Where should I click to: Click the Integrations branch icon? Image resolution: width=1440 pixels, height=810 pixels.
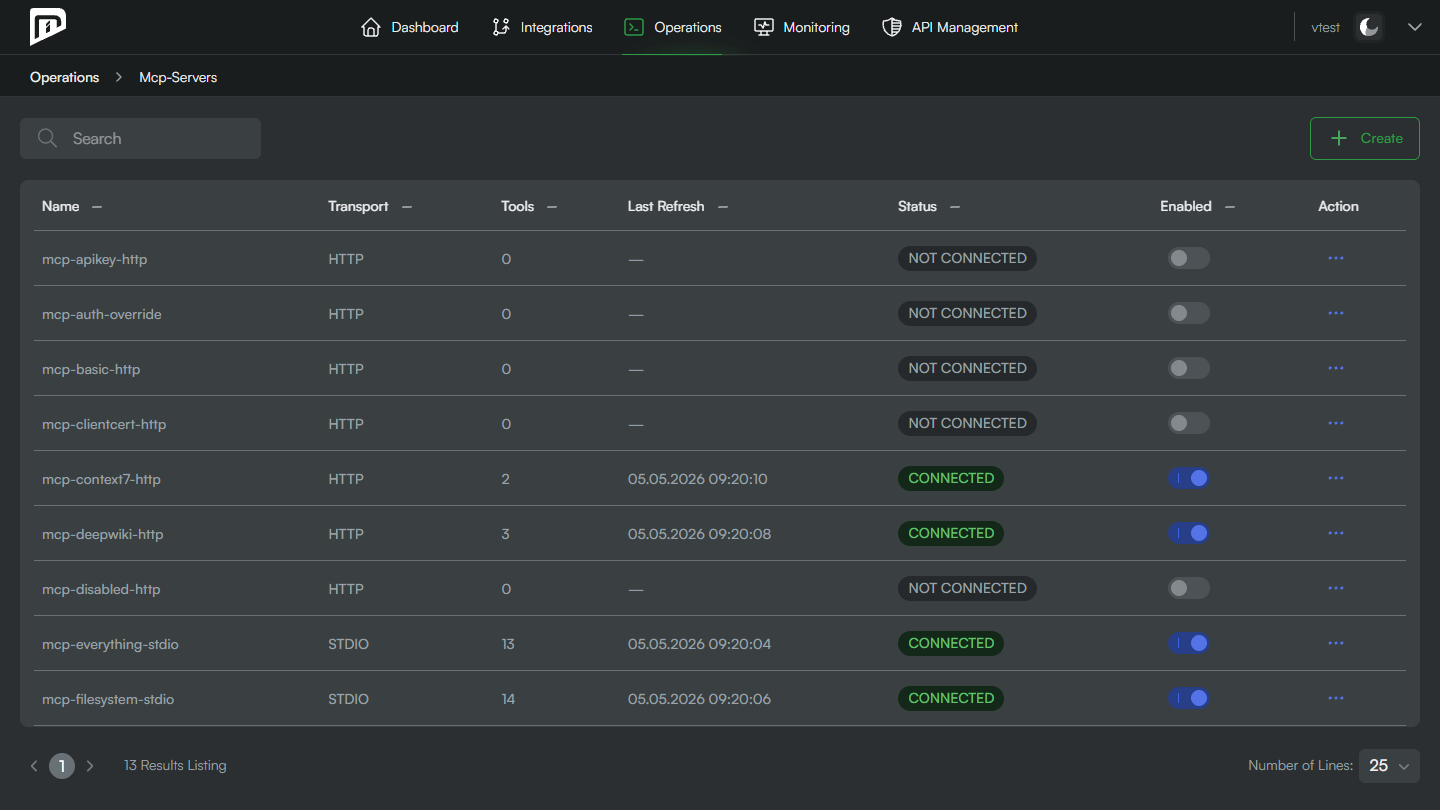[501, 27]
